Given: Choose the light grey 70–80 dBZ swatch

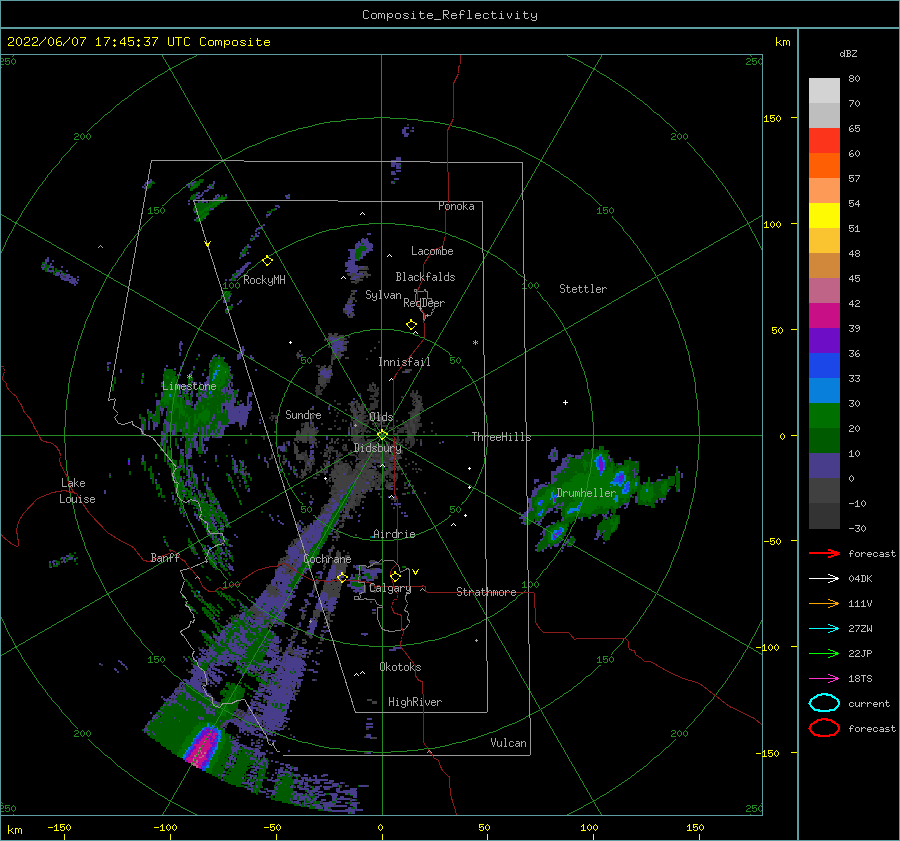Looking at the screenshot, I should 824,91.
